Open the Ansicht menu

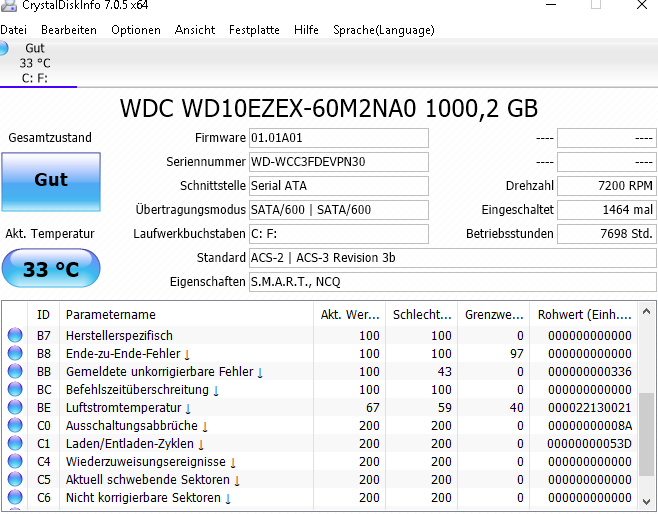point(195,30)
